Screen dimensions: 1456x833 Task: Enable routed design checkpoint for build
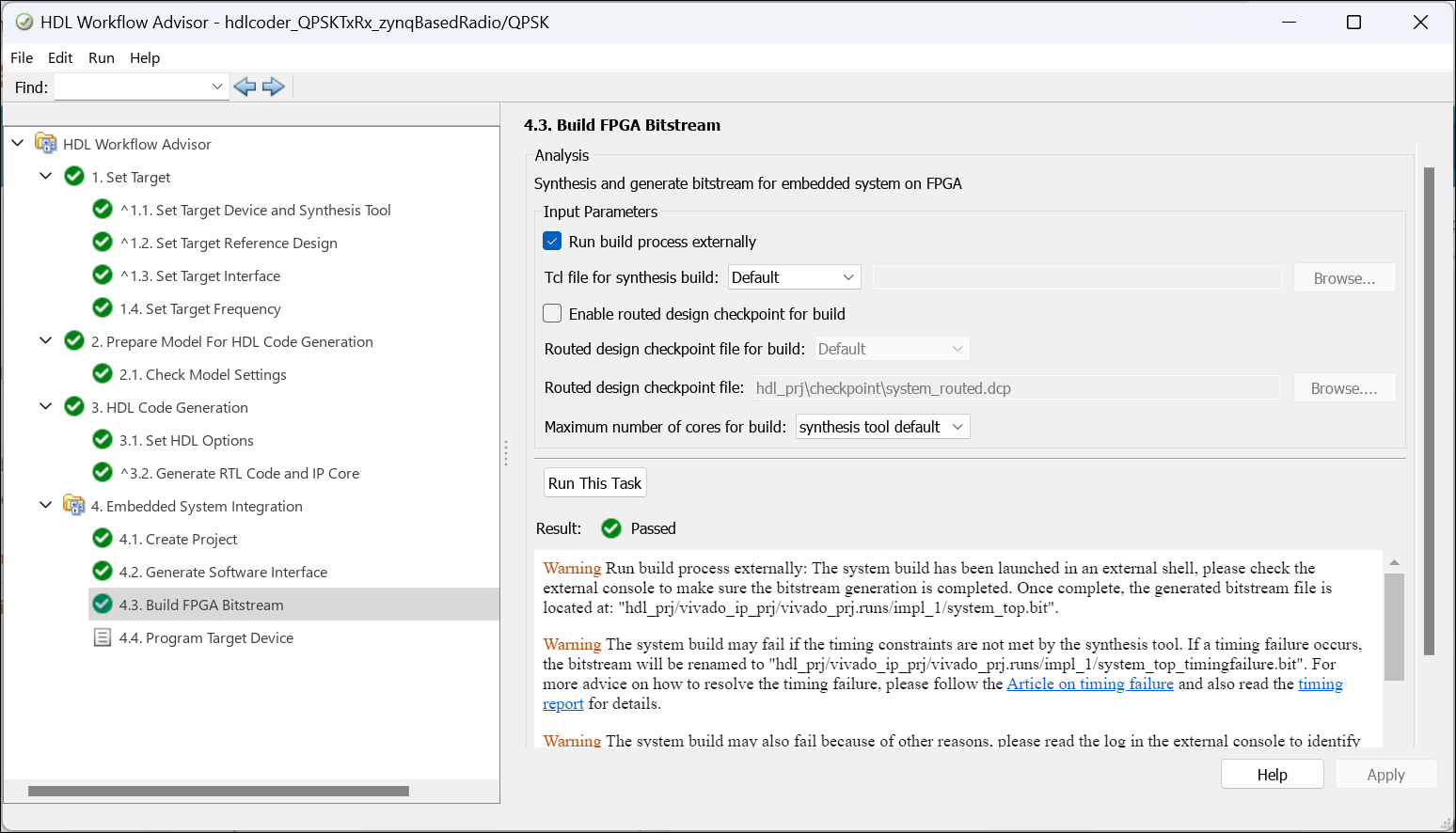click(x=553, y=314)
